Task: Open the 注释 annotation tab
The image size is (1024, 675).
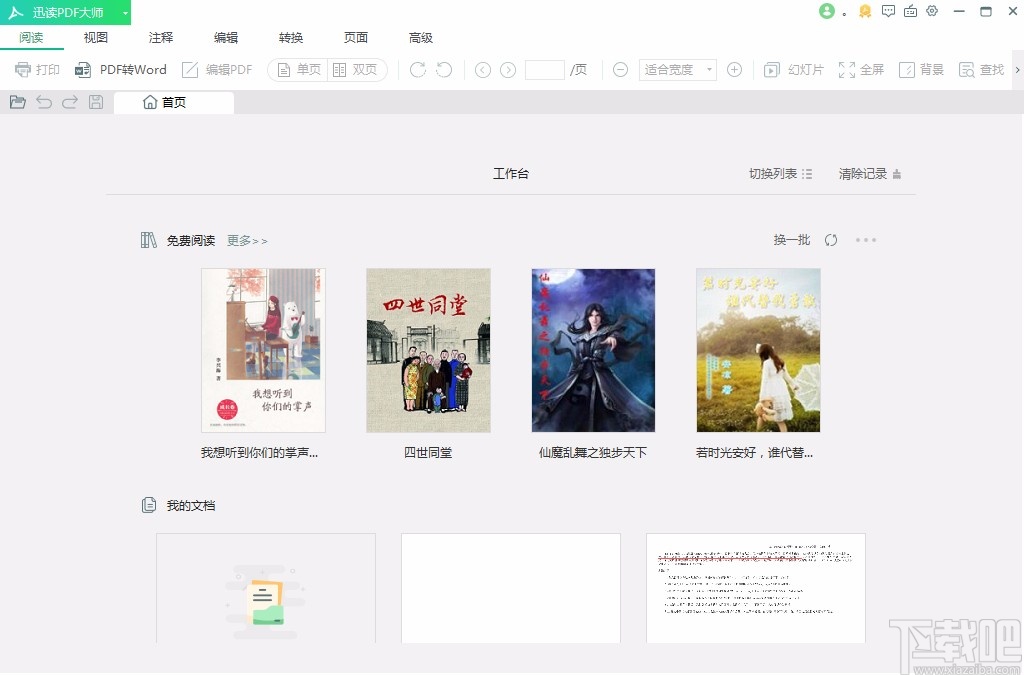Action: (x=160, y=37)
